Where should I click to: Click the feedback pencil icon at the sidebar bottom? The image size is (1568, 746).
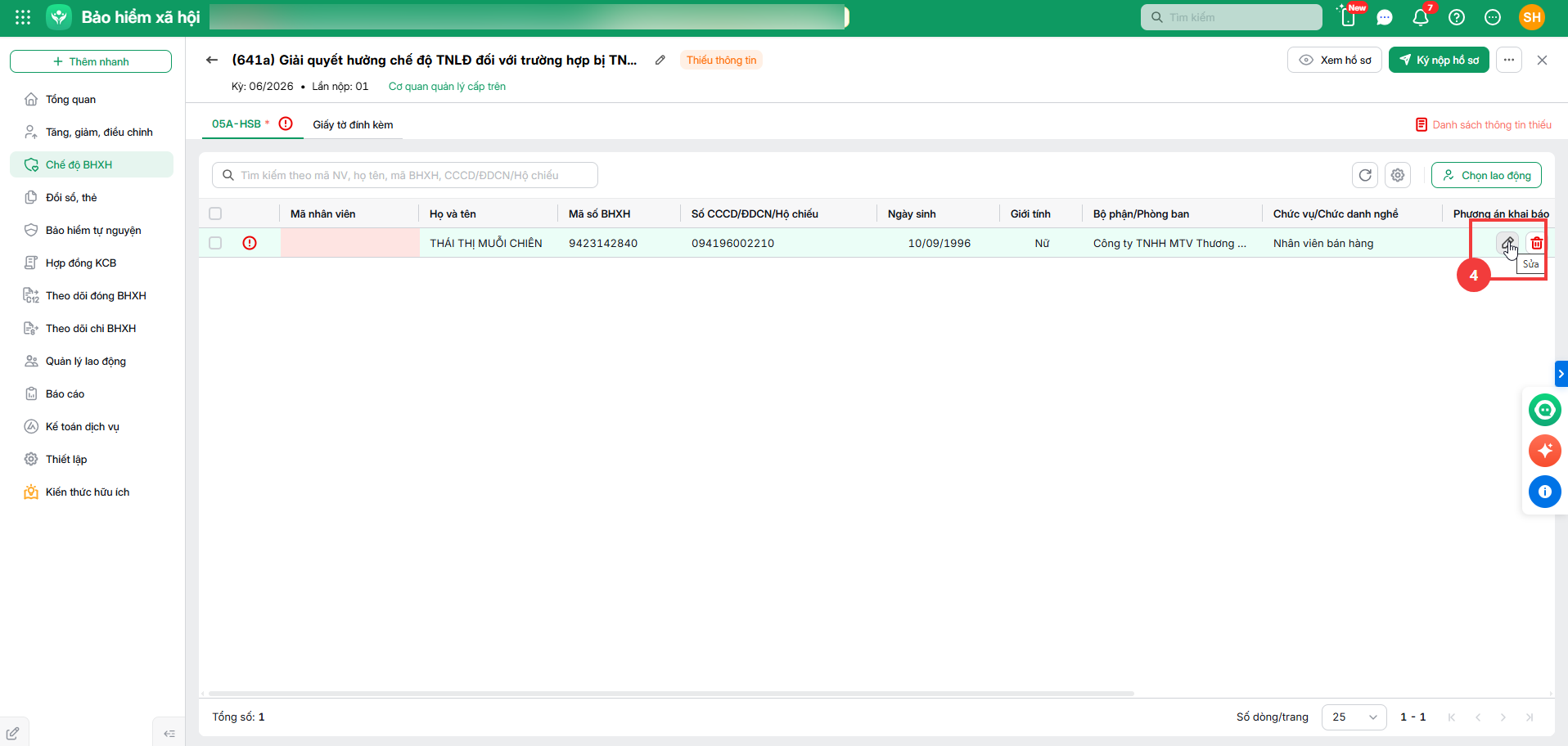pyautogui.click(x=13, y=734)
